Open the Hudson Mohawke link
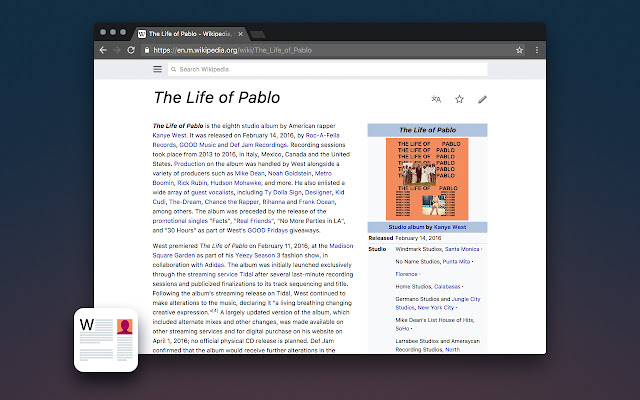 point(236,183)
